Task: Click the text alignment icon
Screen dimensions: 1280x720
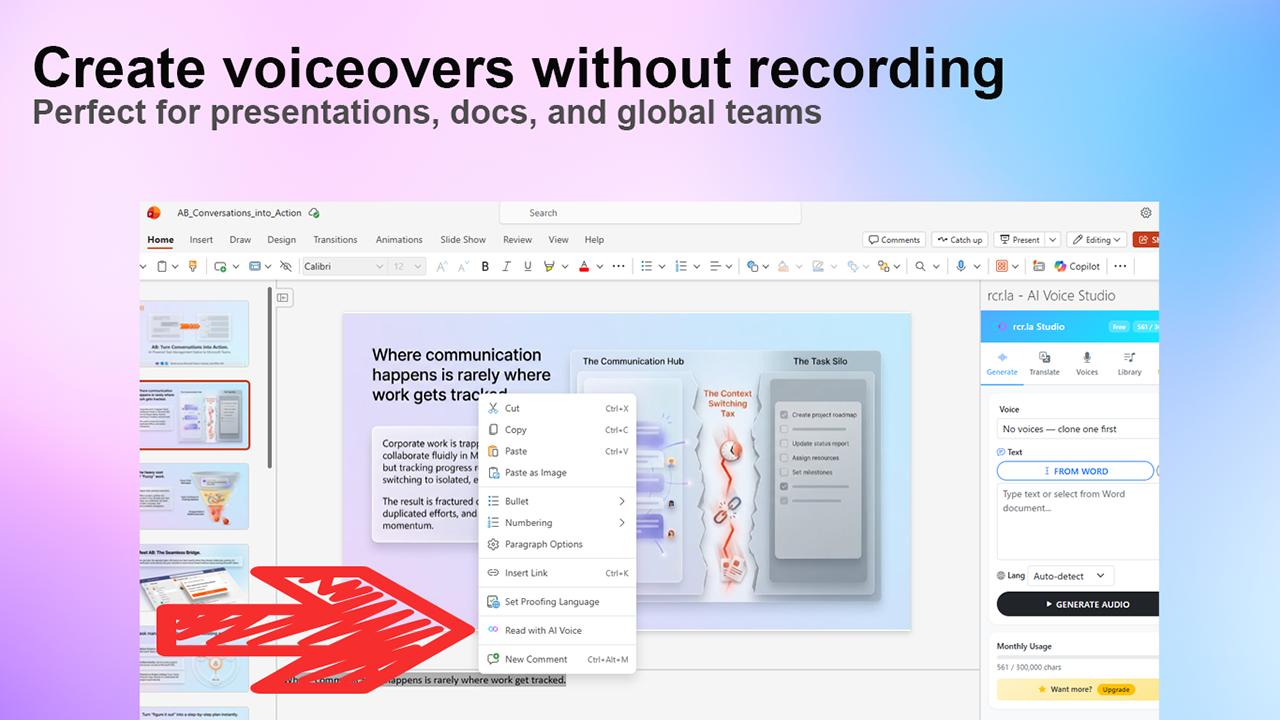Action: [715, 266]
